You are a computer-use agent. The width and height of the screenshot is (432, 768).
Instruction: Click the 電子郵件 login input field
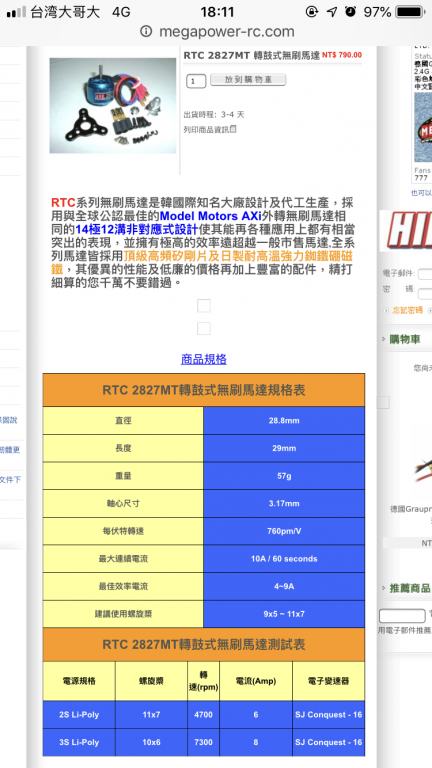425,274
